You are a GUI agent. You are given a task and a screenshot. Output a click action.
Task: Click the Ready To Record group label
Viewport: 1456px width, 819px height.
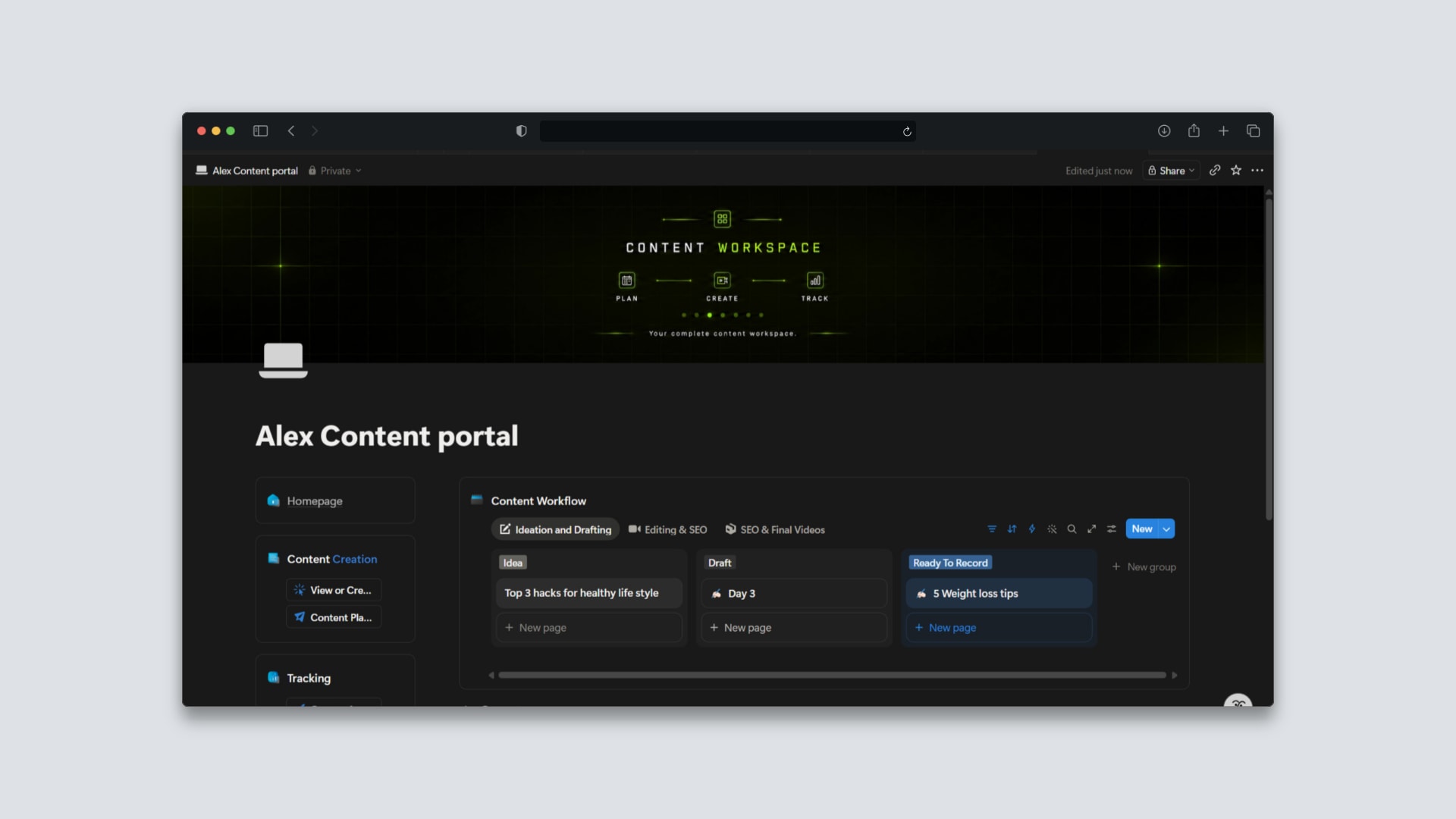coord(950,563)
